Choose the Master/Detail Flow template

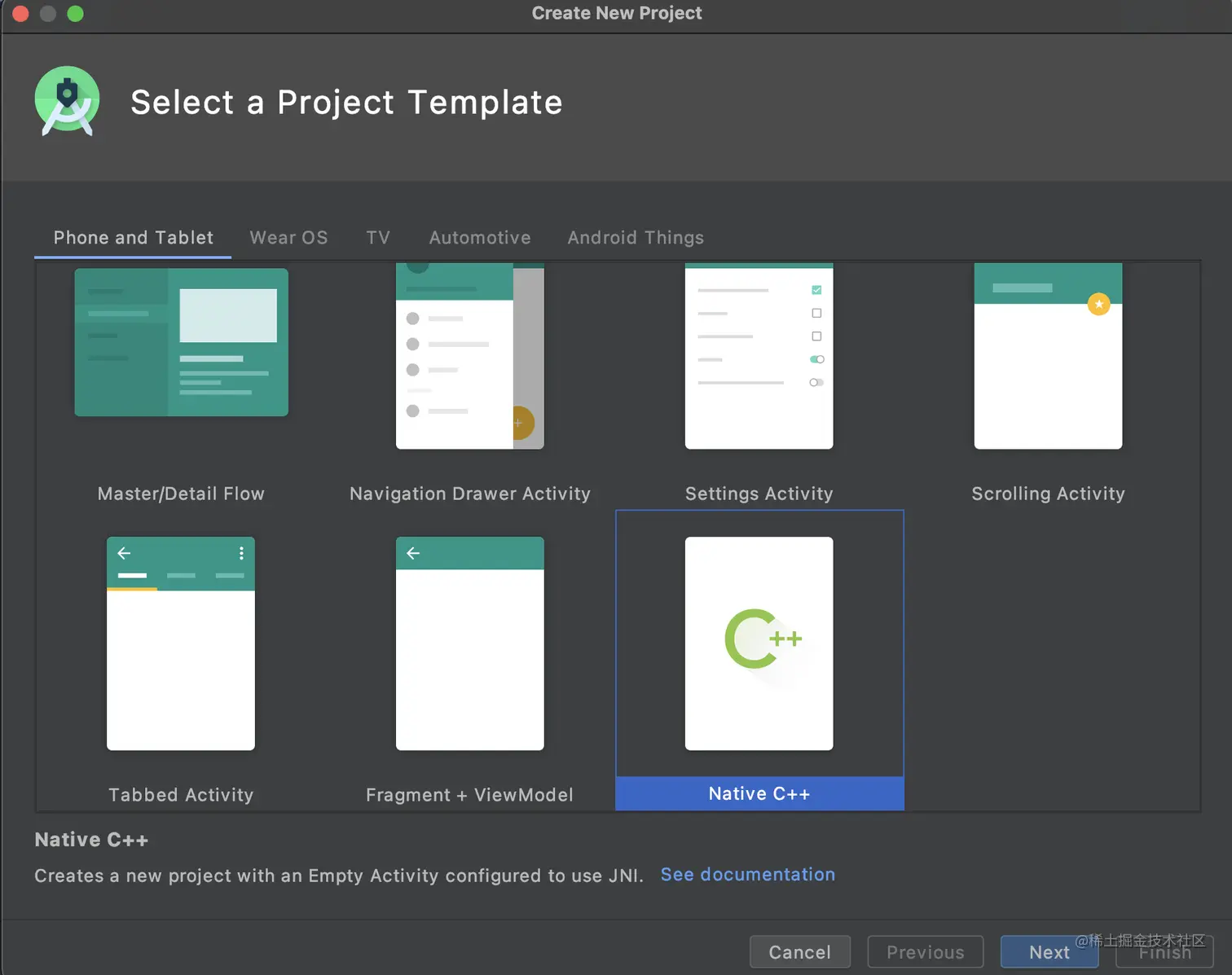point(181,342)
